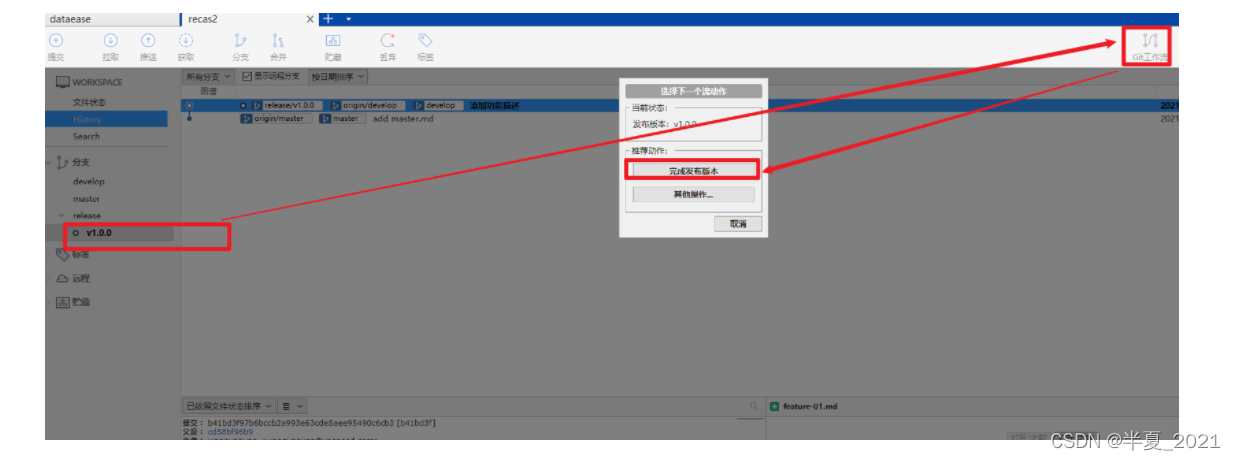Open the list view mode dropdown

point(290,406)
